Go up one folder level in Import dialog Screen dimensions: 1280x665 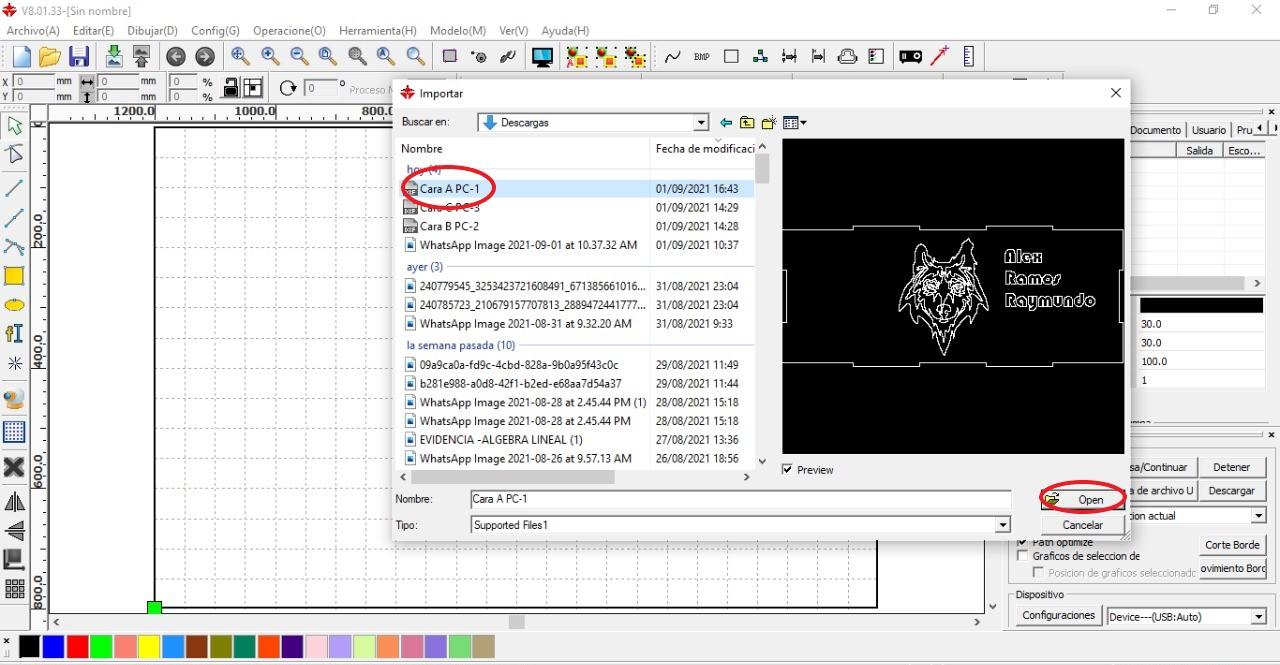pyautogui.click(x=747, y=123)
